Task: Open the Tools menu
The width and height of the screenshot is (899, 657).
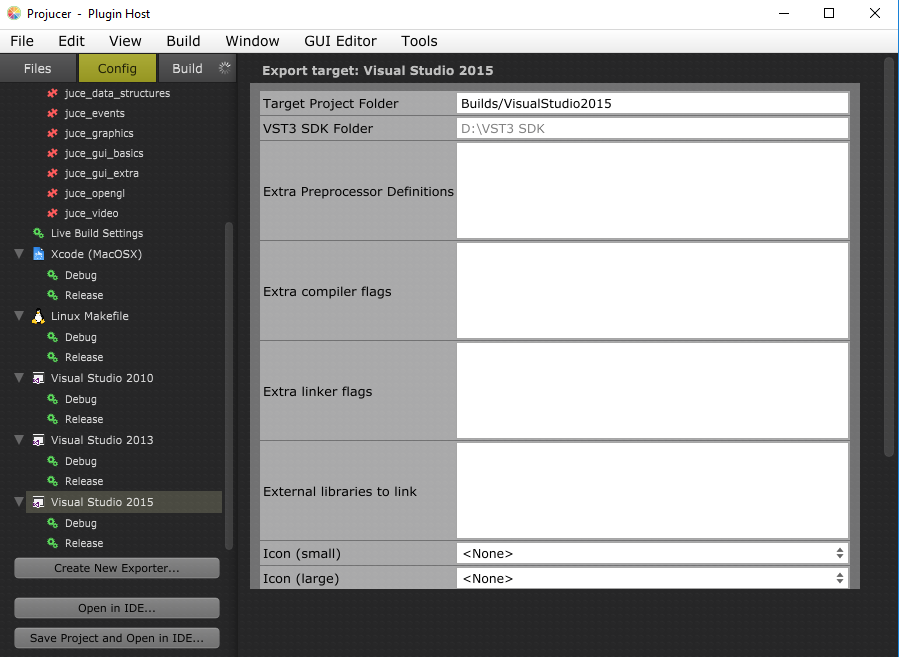Action: (419, 41)
